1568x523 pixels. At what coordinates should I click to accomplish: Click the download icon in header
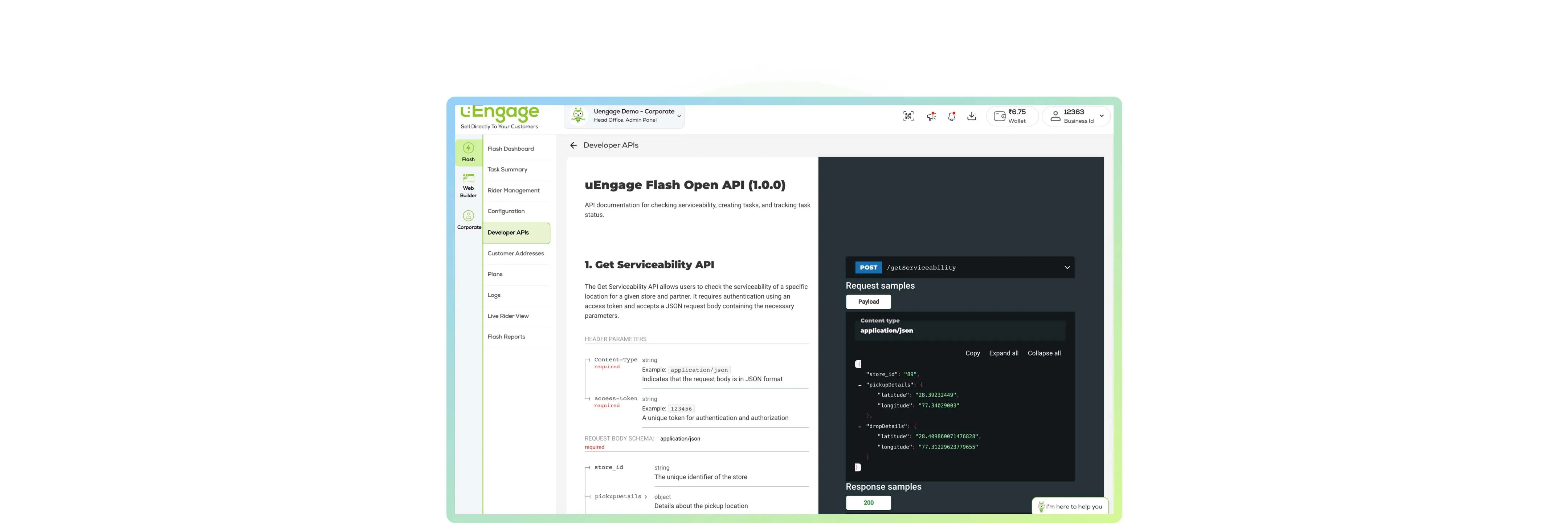point(972,116)
